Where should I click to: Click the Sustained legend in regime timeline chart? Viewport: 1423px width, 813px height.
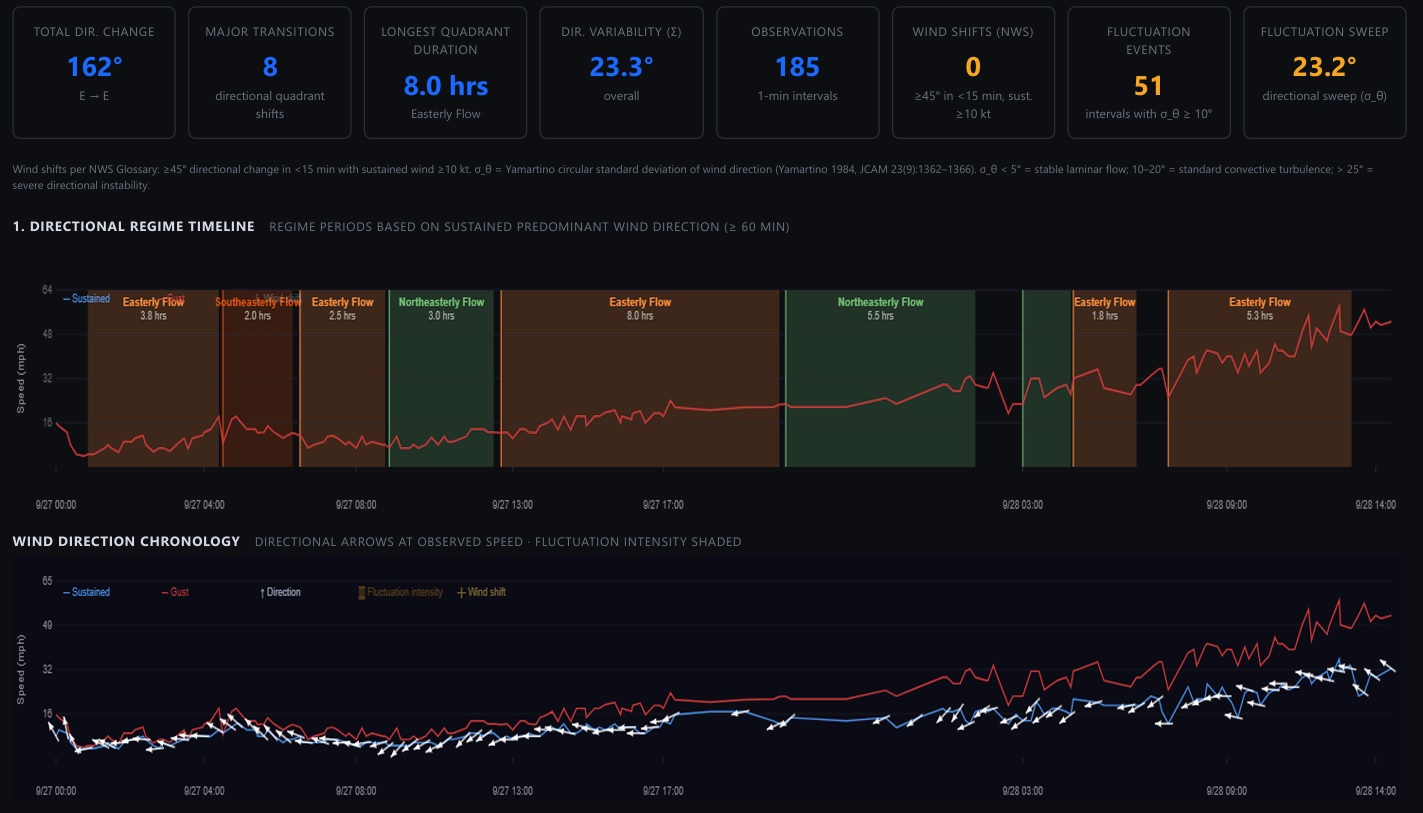pos(86,298)
